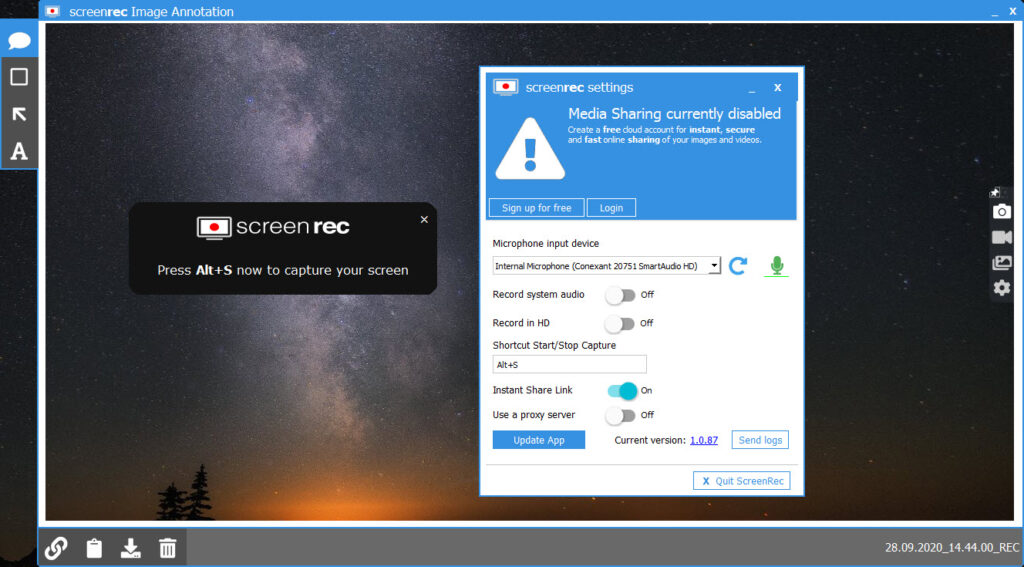1024x567 pixels.
Task: Download the annotated image
Action: [x=131, y=547]
